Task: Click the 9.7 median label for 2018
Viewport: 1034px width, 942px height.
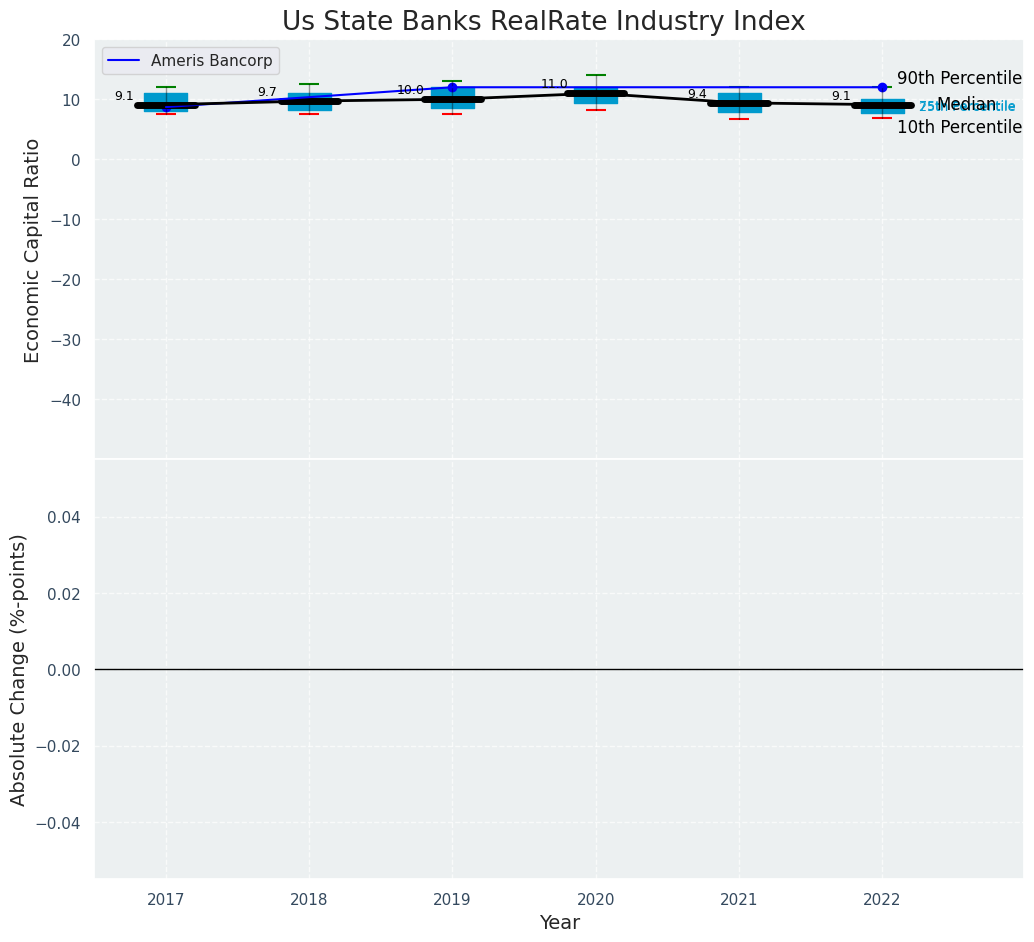Action: tap(267, 92)
